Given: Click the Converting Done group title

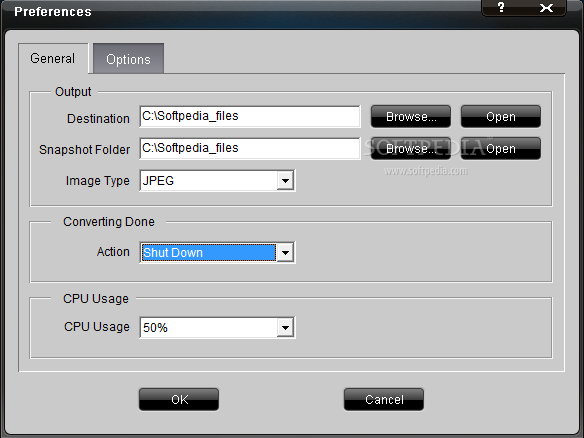Looking at the screenshot, I should click(109, 222).
